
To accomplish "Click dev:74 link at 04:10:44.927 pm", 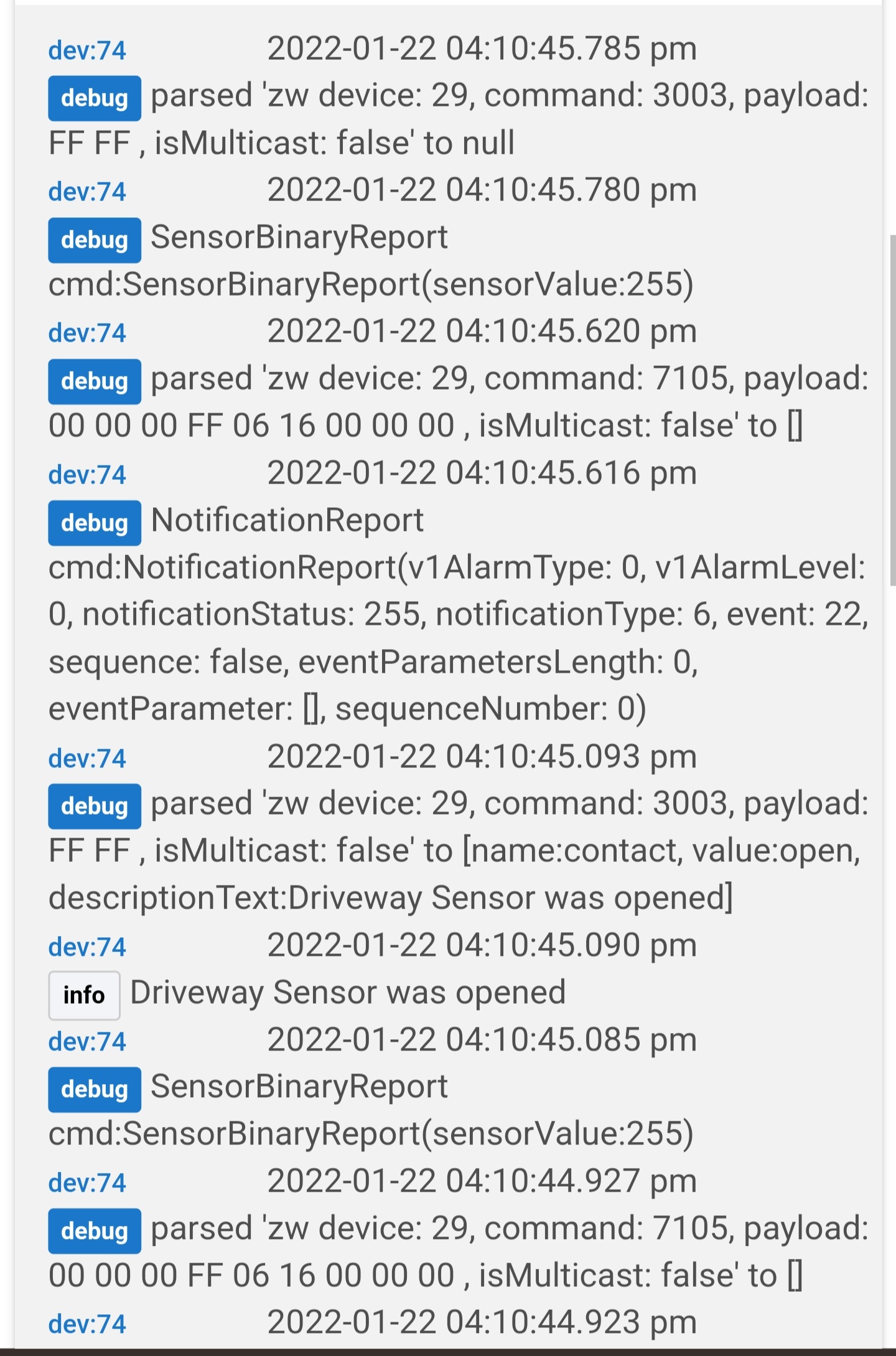I will [x=87, y=1183].
